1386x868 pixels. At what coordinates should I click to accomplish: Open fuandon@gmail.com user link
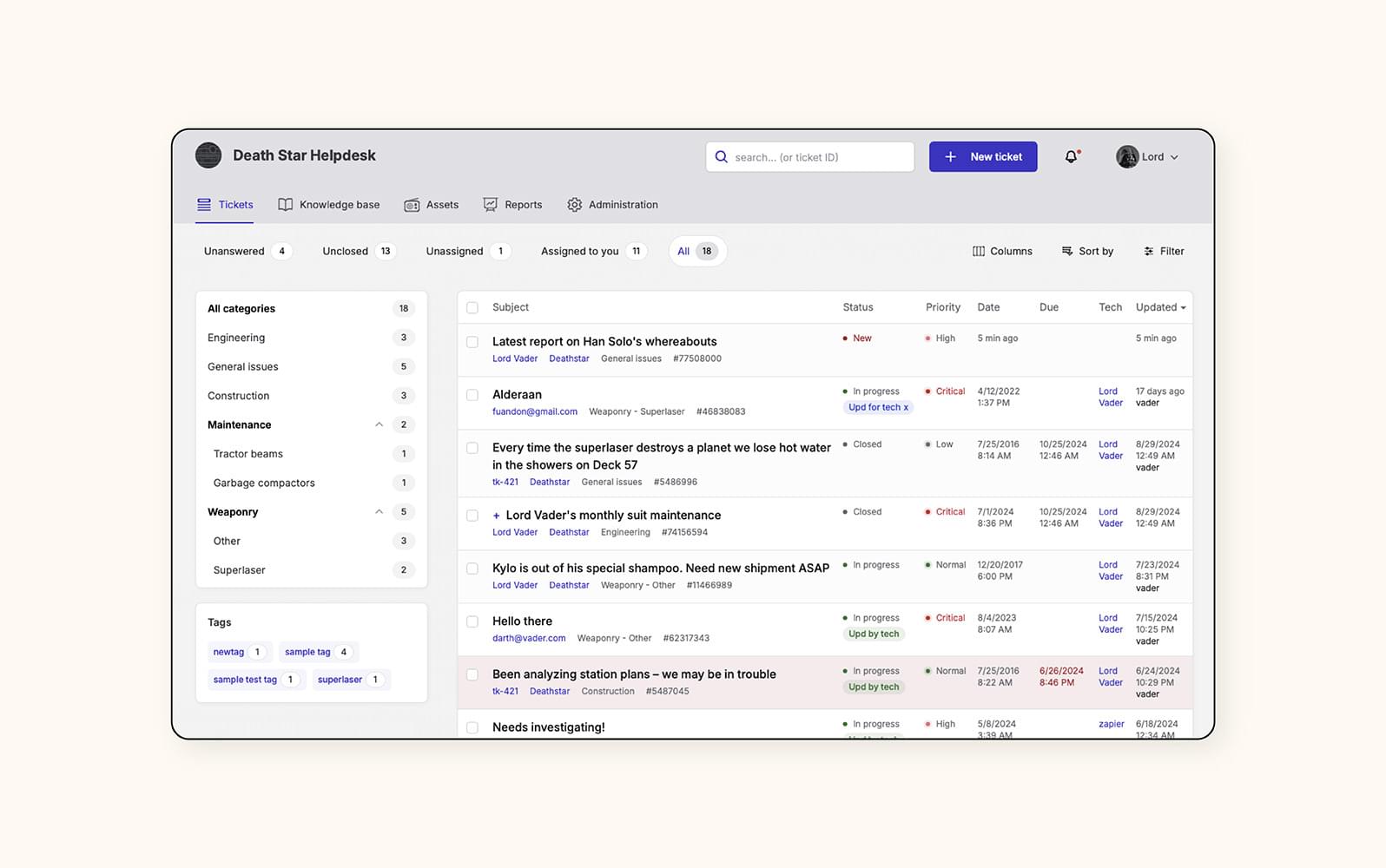tap(535, 411)
